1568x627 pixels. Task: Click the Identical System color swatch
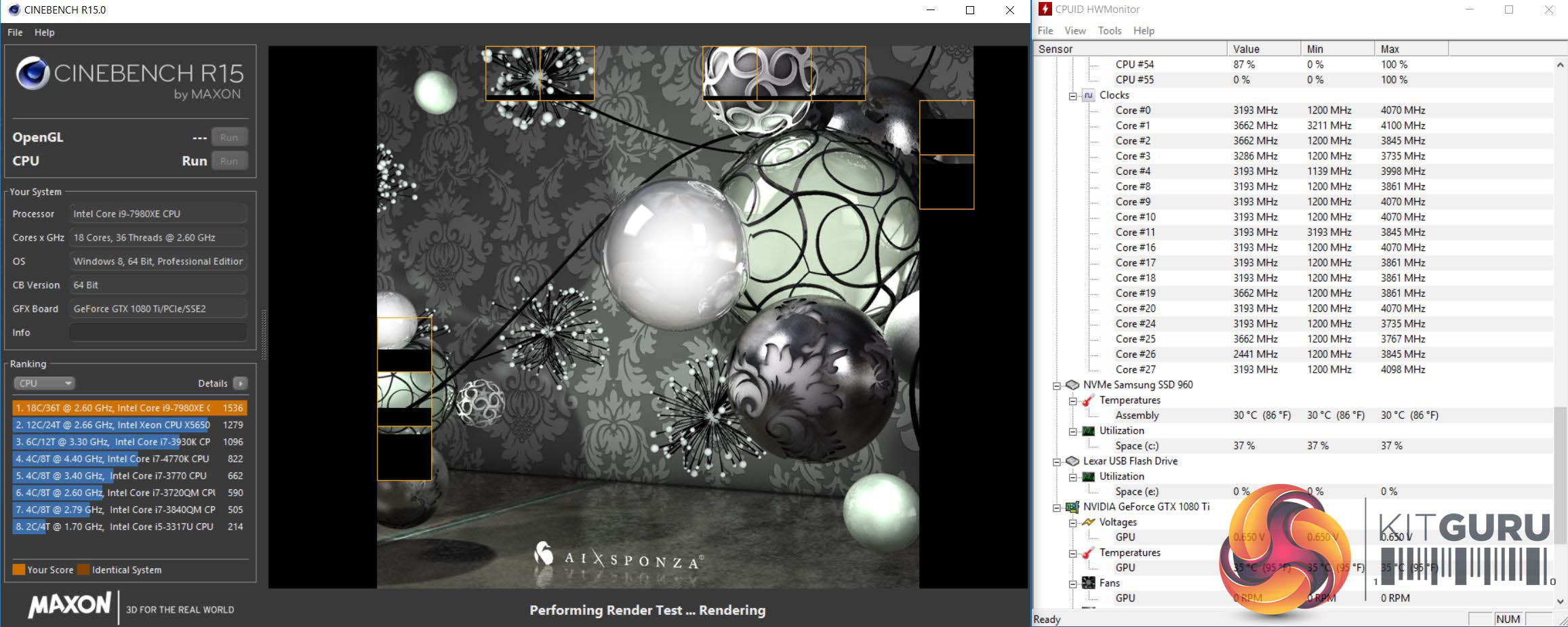click(83, 570)
